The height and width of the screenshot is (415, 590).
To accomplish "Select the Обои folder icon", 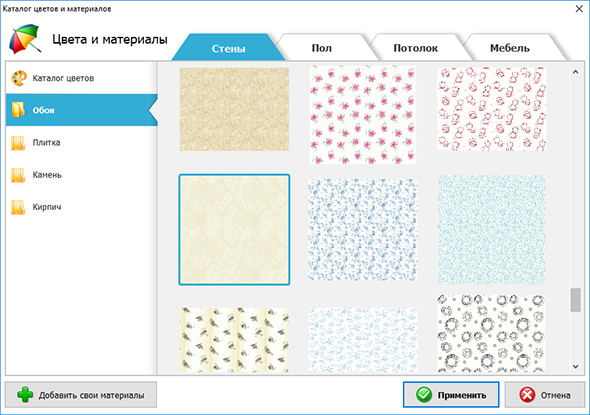I will [x=18, y=110].
